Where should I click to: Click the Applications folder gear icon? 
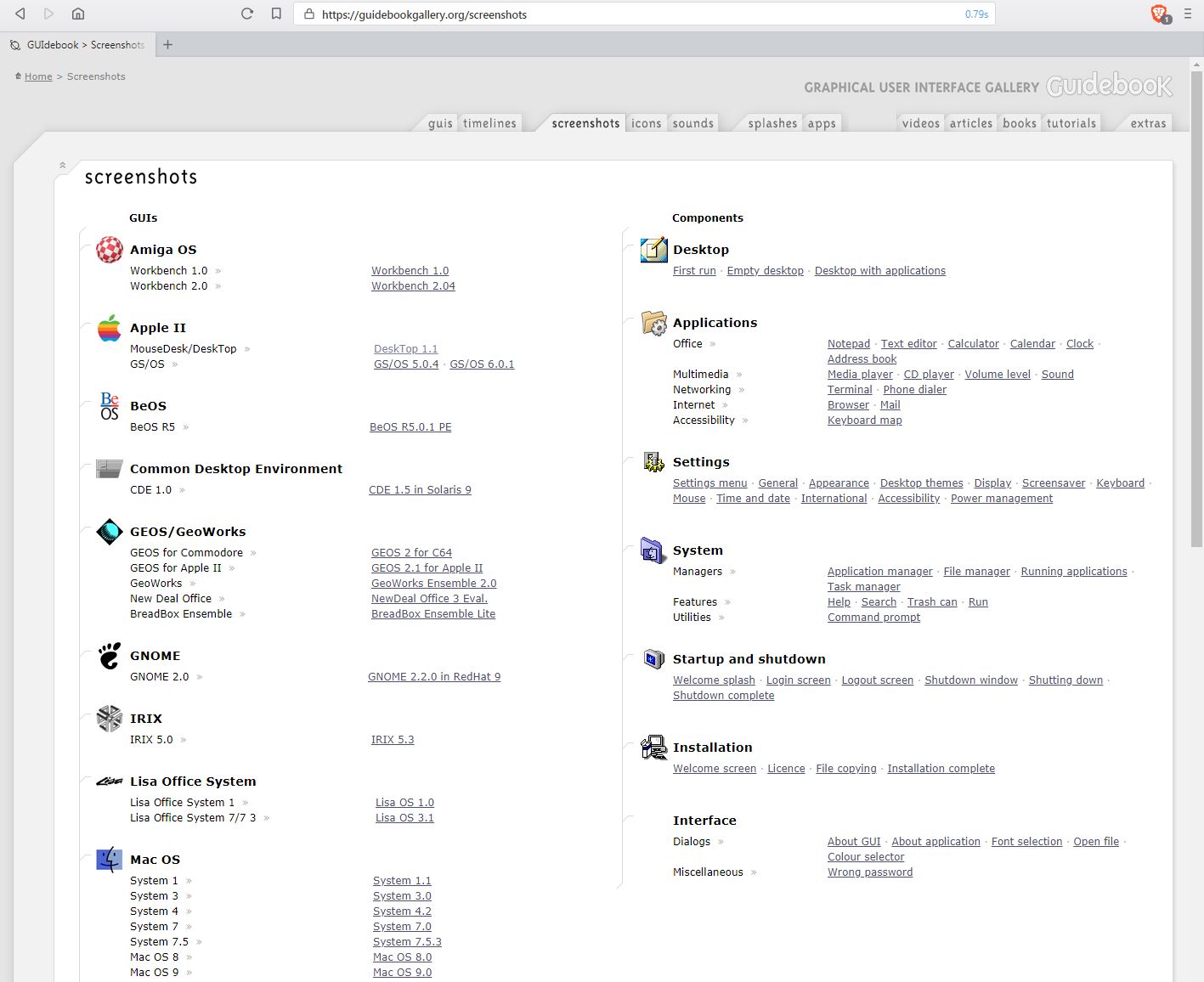653,323
